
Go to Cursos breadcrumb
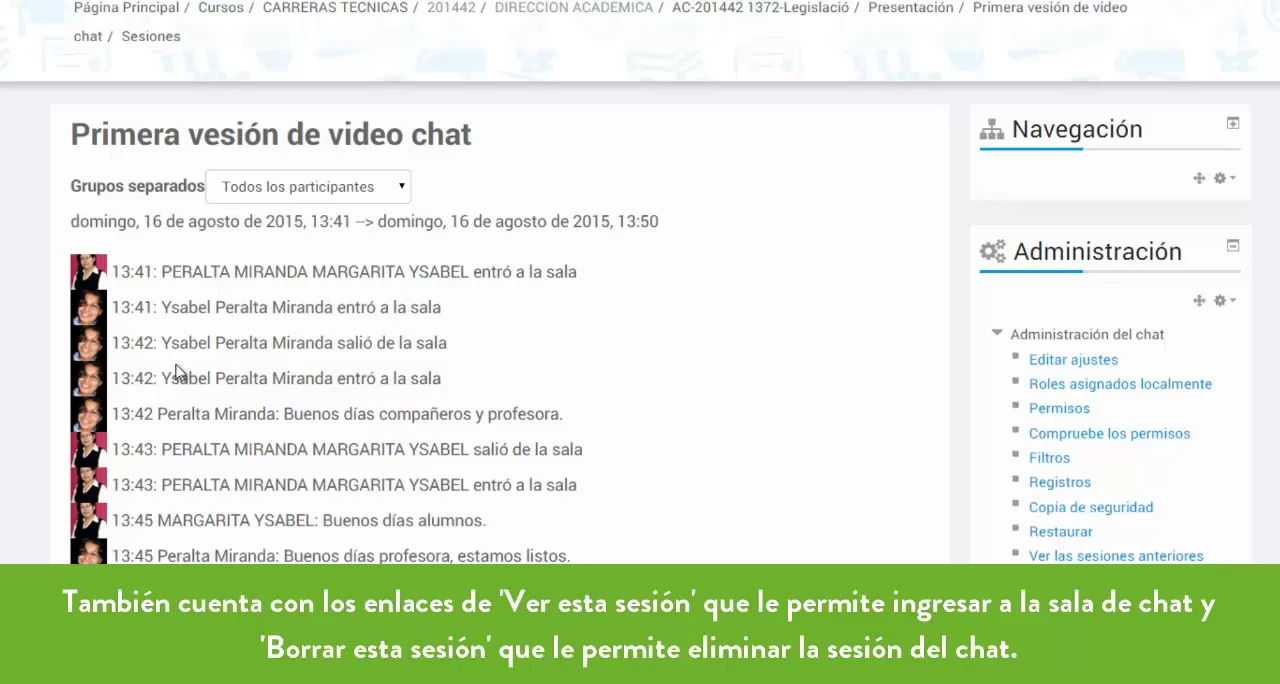tap(221, 8)
